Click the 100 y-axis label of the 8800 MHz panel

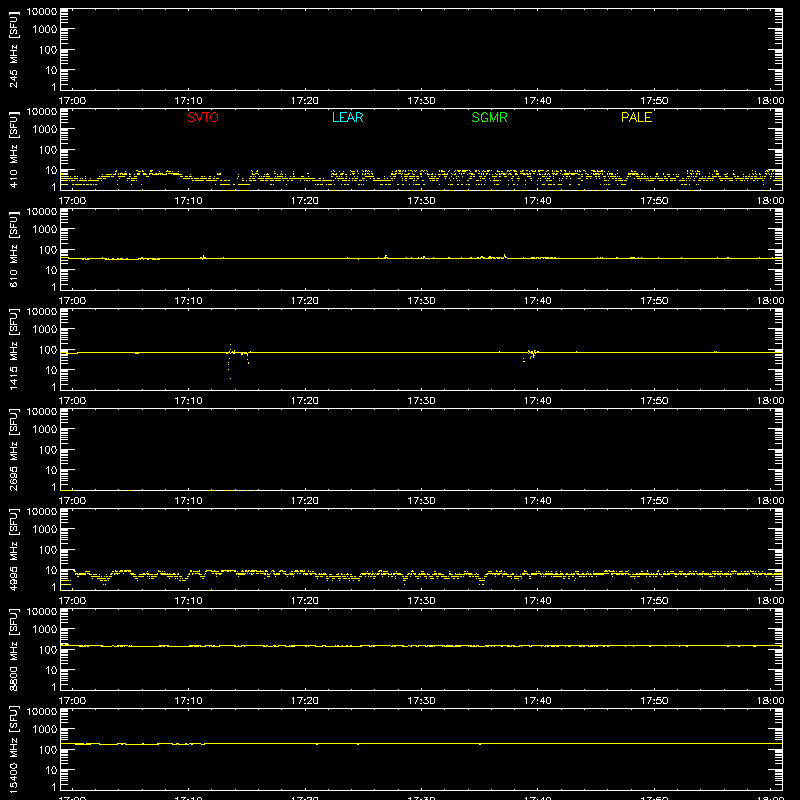point(48,650)
